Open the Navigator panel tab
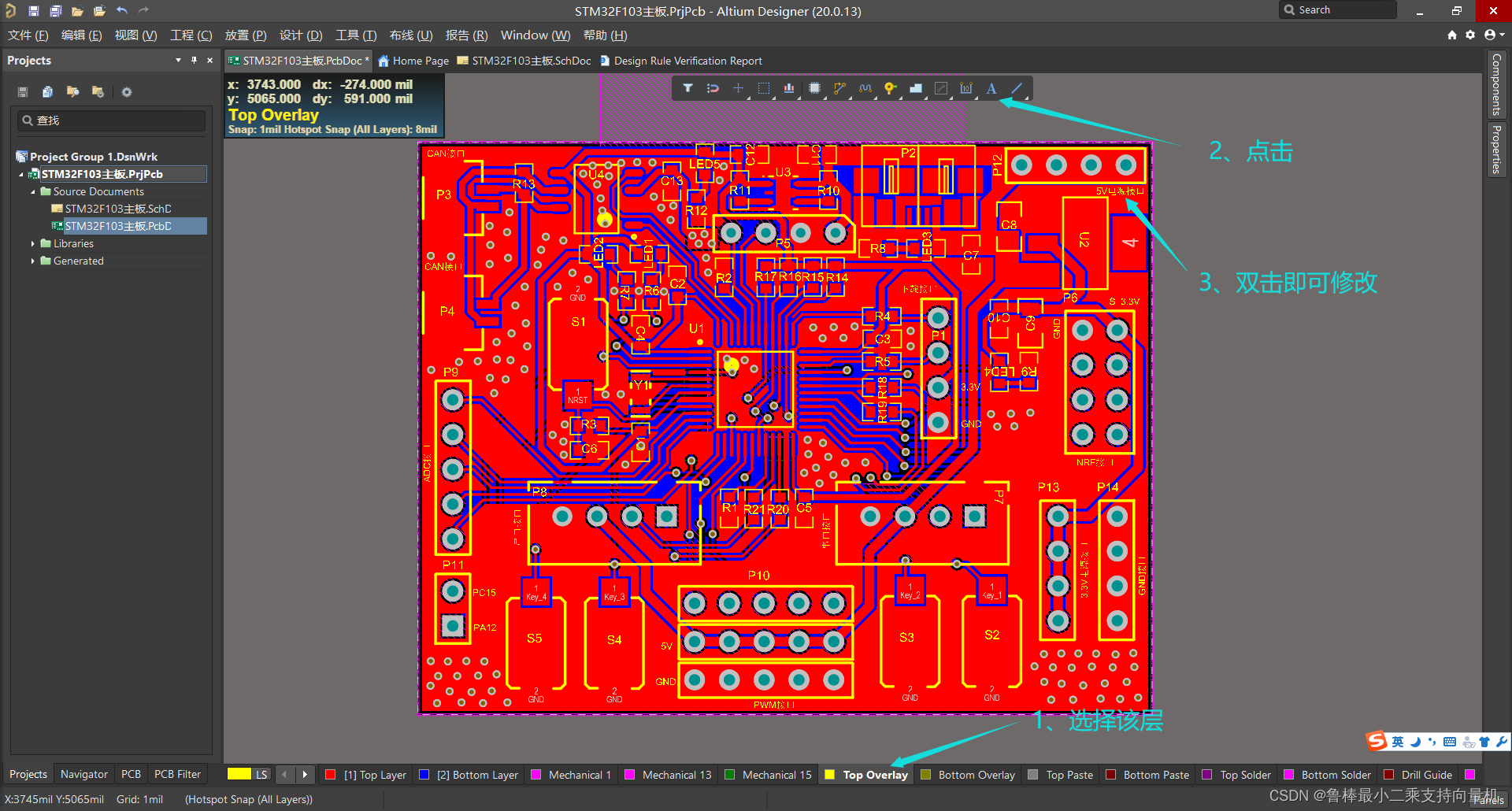1512x811 pixels. (84, 775)
